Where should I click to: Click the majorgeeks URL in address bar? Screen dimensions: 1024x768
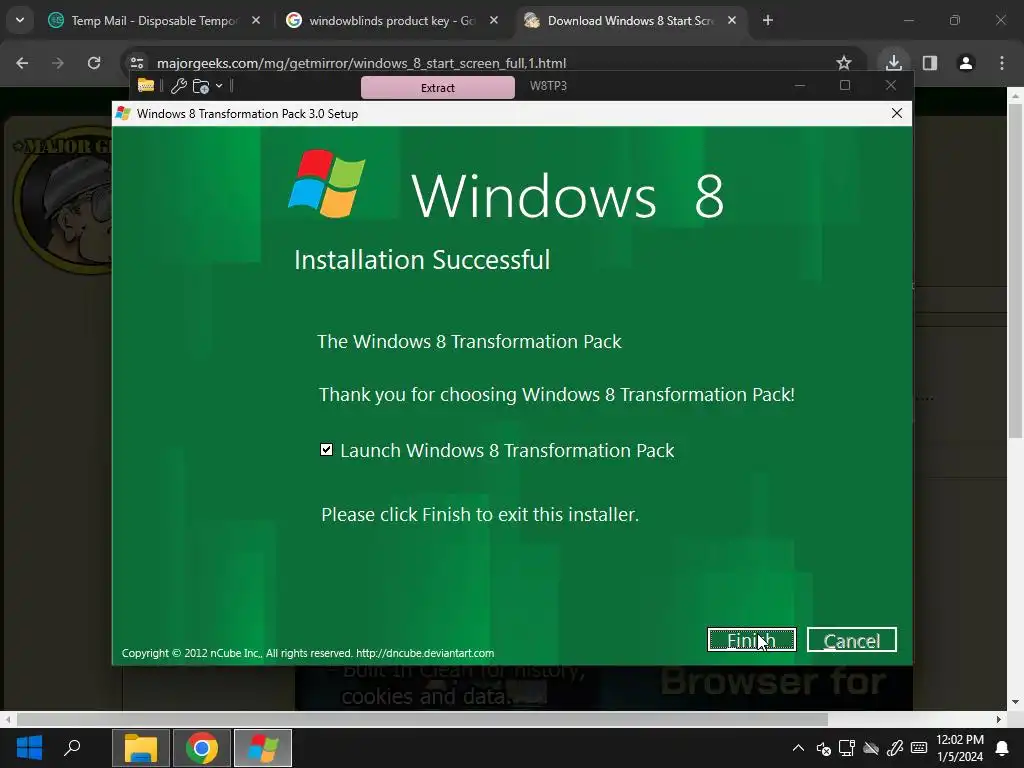click(361, 63)
